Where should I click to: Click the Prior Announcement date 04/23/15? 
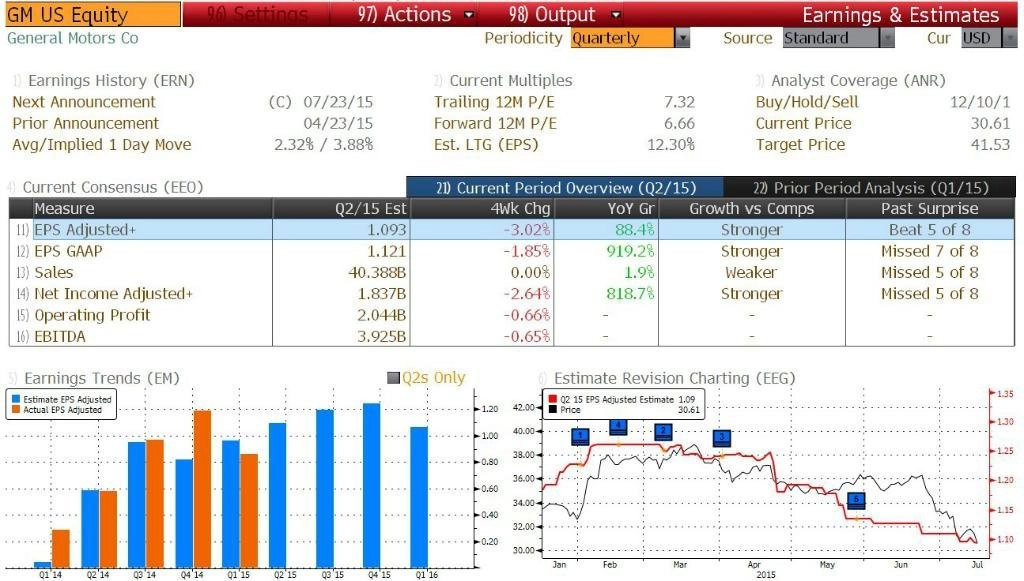[338, 123]
